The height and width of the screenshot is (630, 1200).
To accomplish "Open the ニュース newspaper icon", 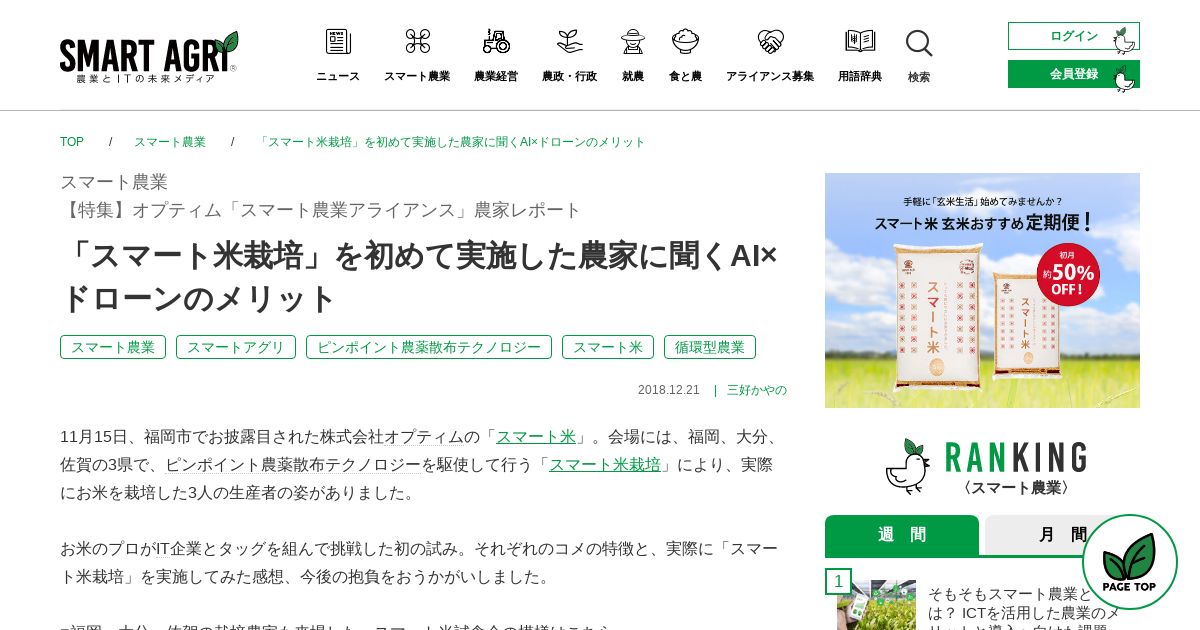I will tap(338, 41).
